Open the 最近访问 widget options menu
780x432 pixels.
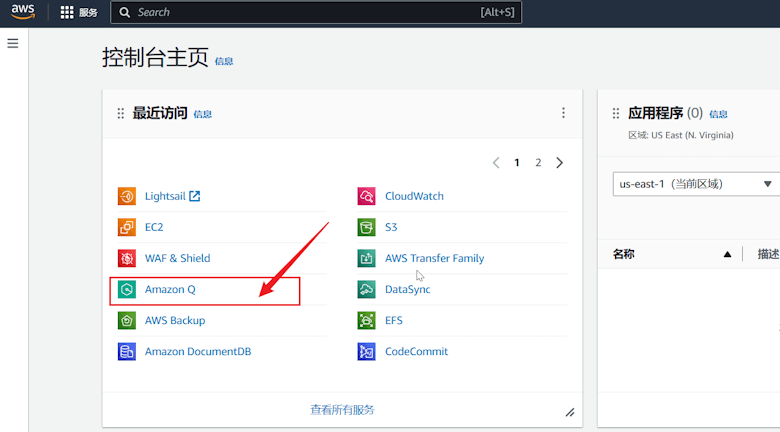pos(563,113)
